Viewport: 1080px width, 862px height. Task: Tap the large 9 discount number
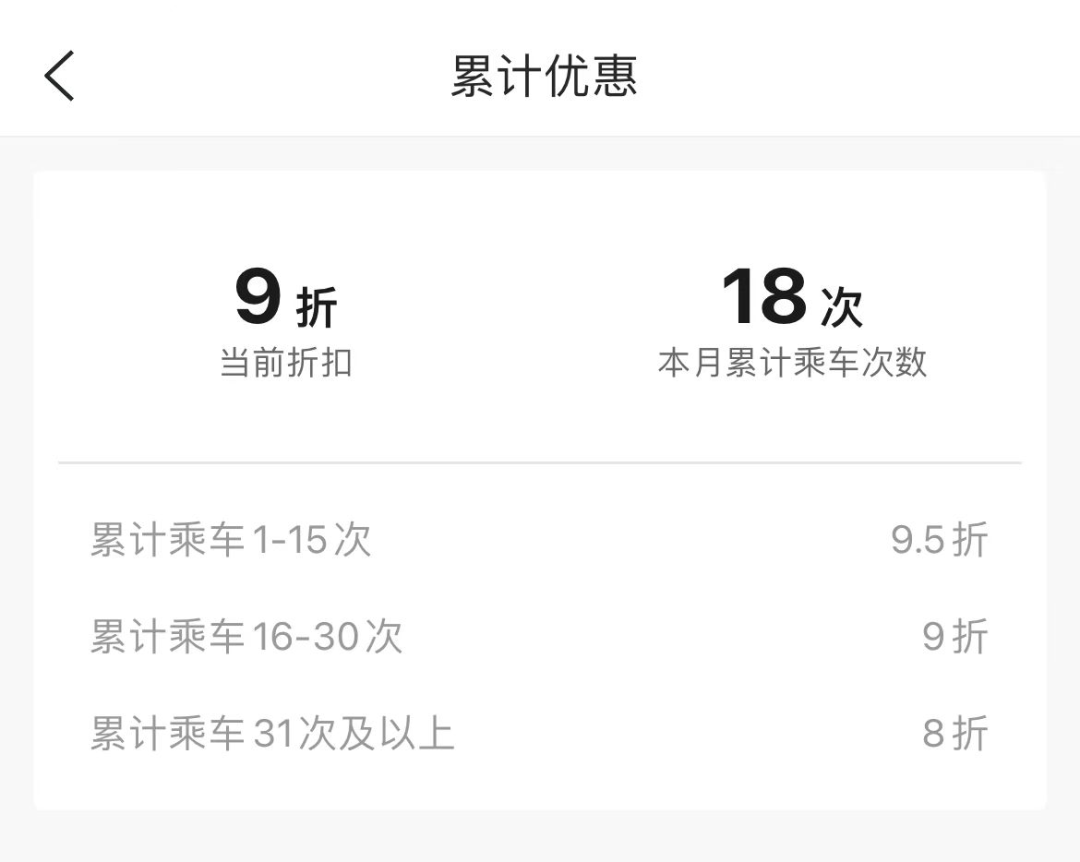[x=258, y=297]
